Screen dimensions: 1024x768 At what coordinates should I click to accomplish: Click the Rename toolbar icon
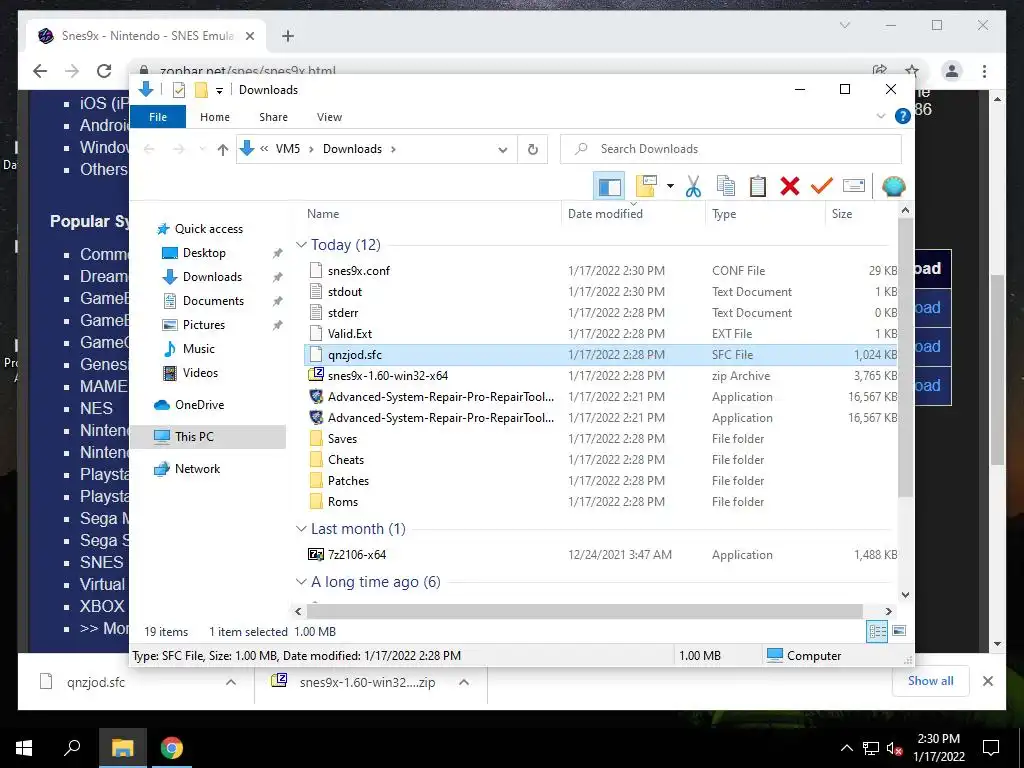854,187
